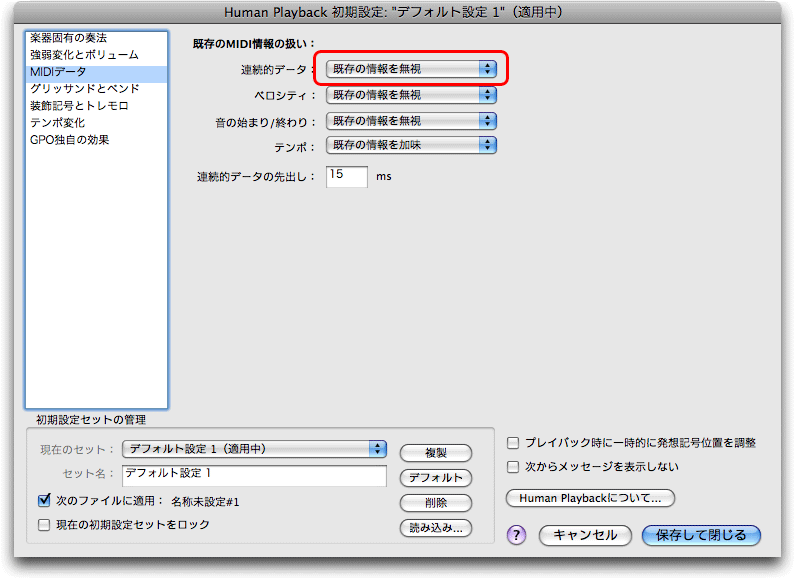Image resolution: width=795 pixels, height=580 pixels.
Task: Enable 次からメッセージを表示しない checkbox
Action: [513, 467]
